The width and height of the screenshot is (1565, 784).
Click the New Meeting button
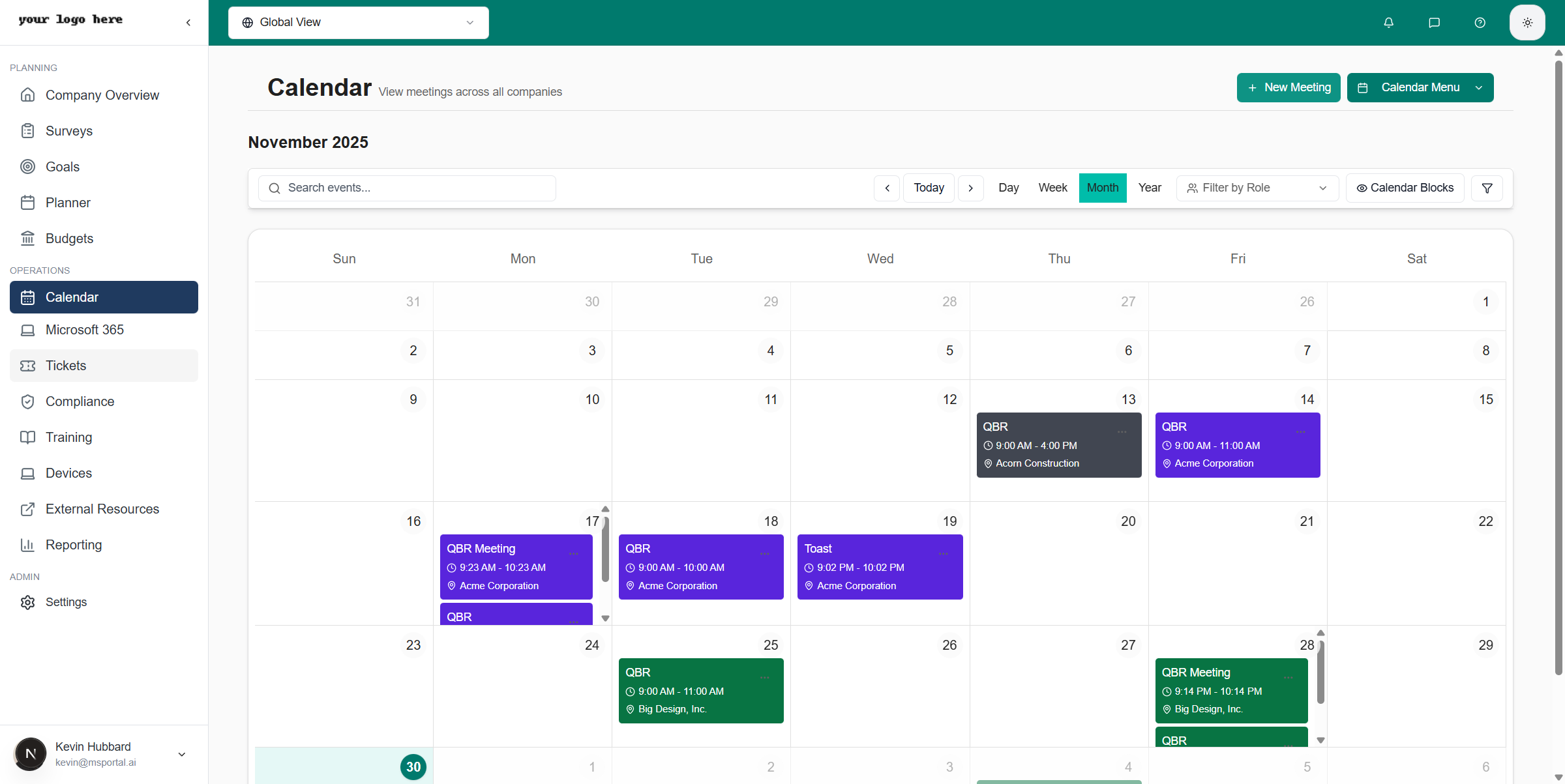[x=1288, y=87]
